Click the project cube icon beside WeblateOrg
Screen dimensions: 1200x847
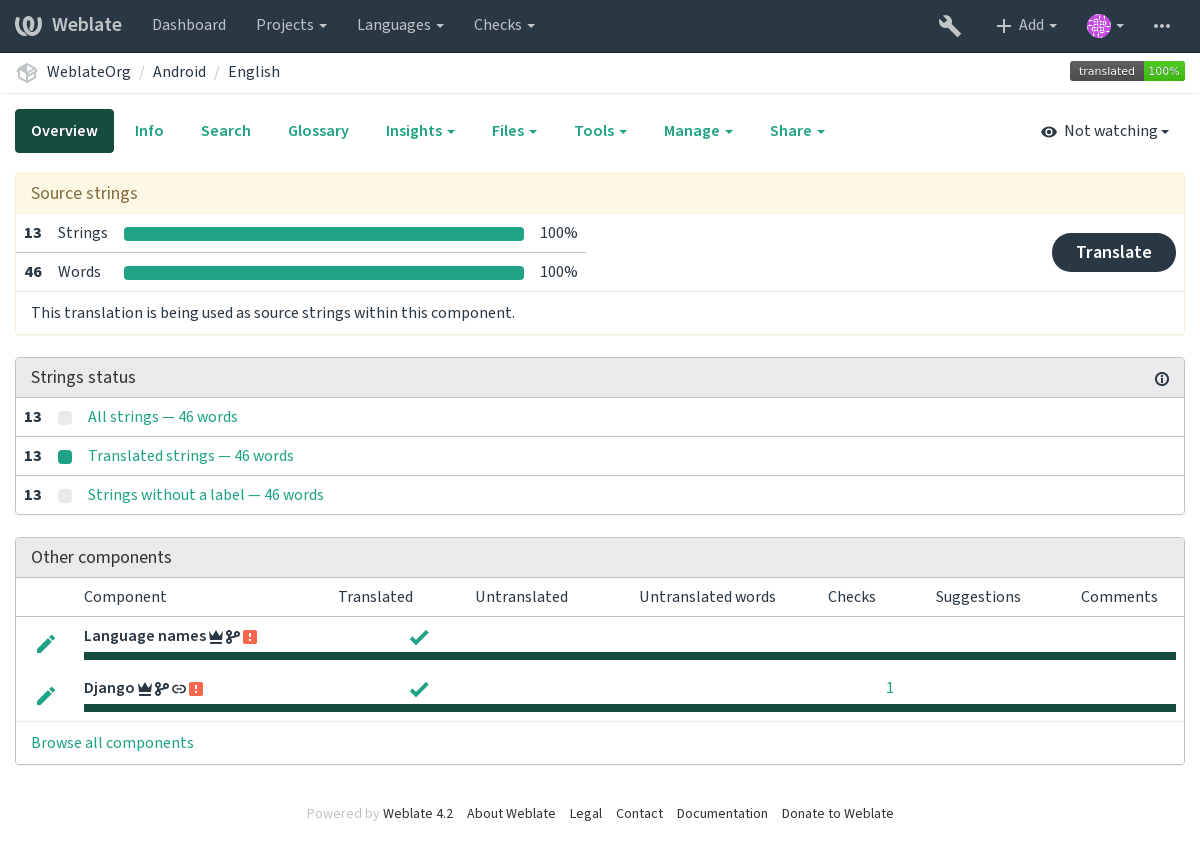click(x=27, y=72)
